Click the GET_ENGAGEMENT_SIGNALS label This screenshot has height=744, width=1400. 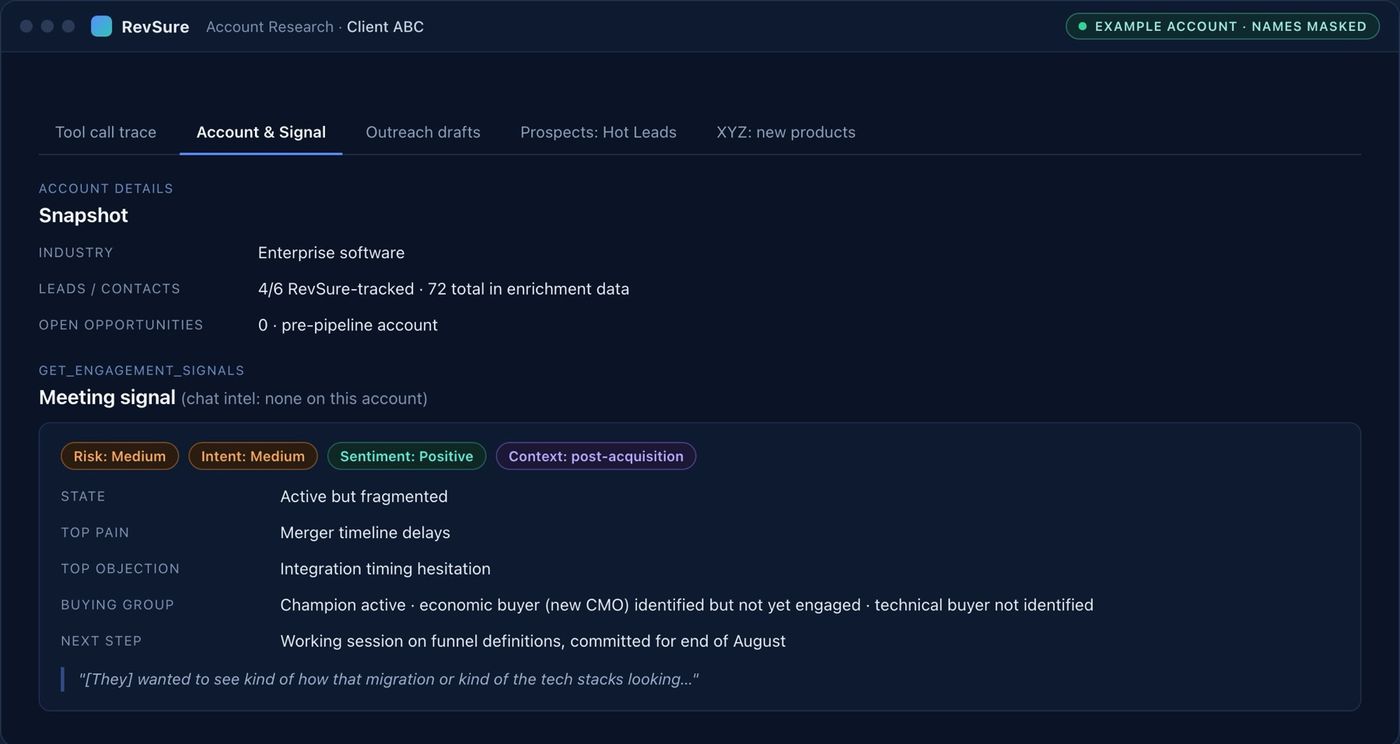tap(142, 370)
